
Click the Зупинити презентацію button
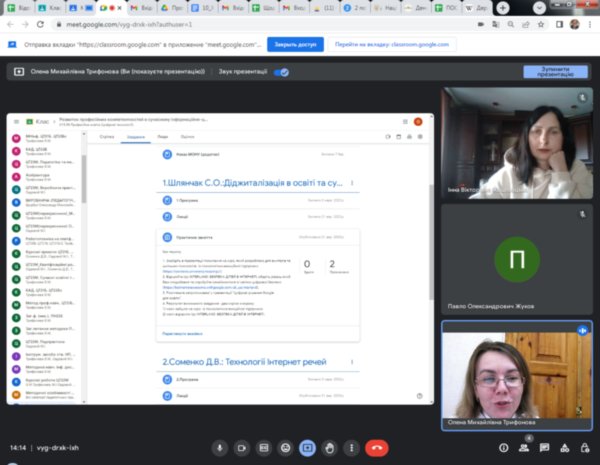pos(555,71)
